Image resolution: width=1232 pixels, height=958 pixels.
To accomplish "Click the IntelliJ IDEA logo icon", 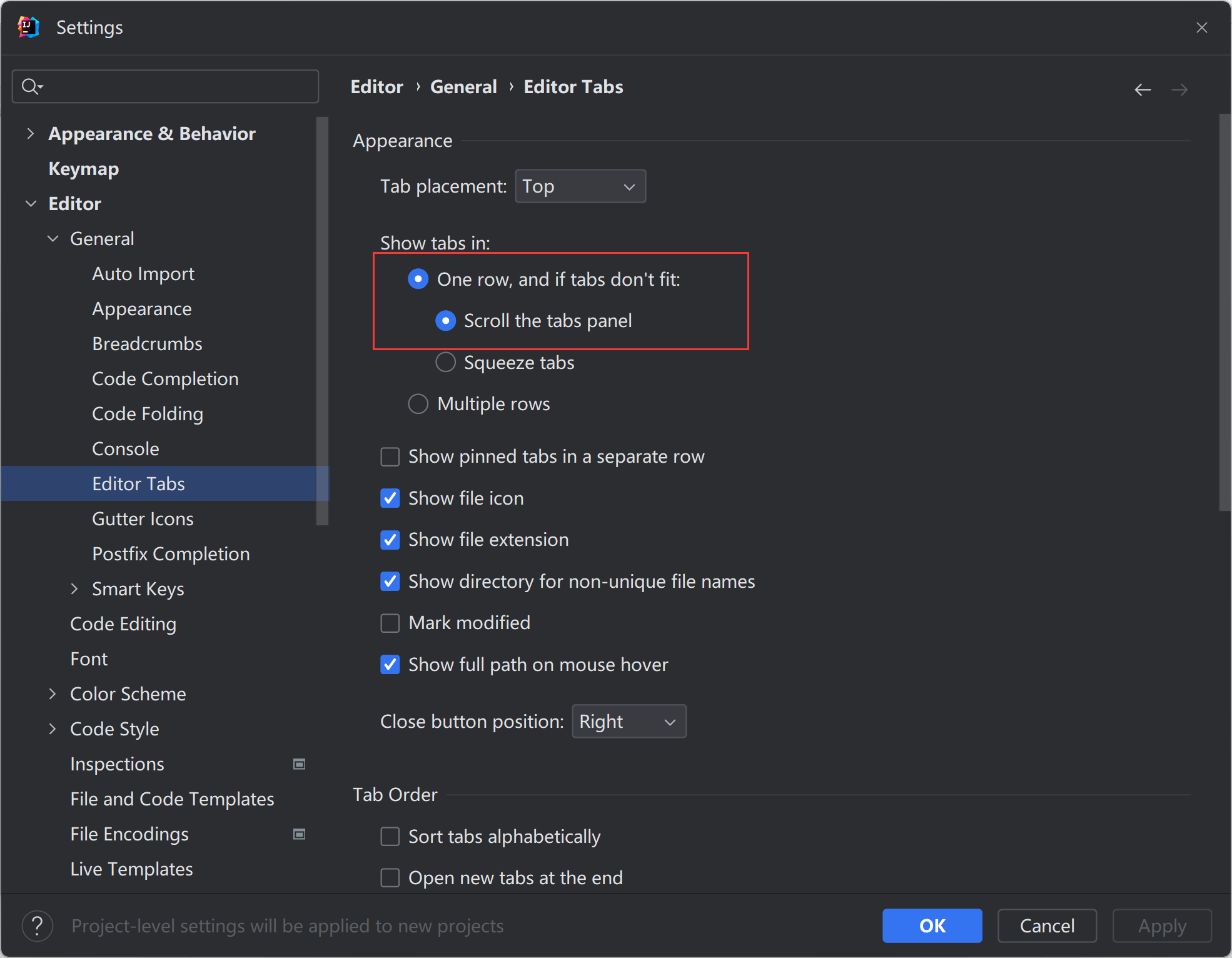I will click(x=29, y=27).
